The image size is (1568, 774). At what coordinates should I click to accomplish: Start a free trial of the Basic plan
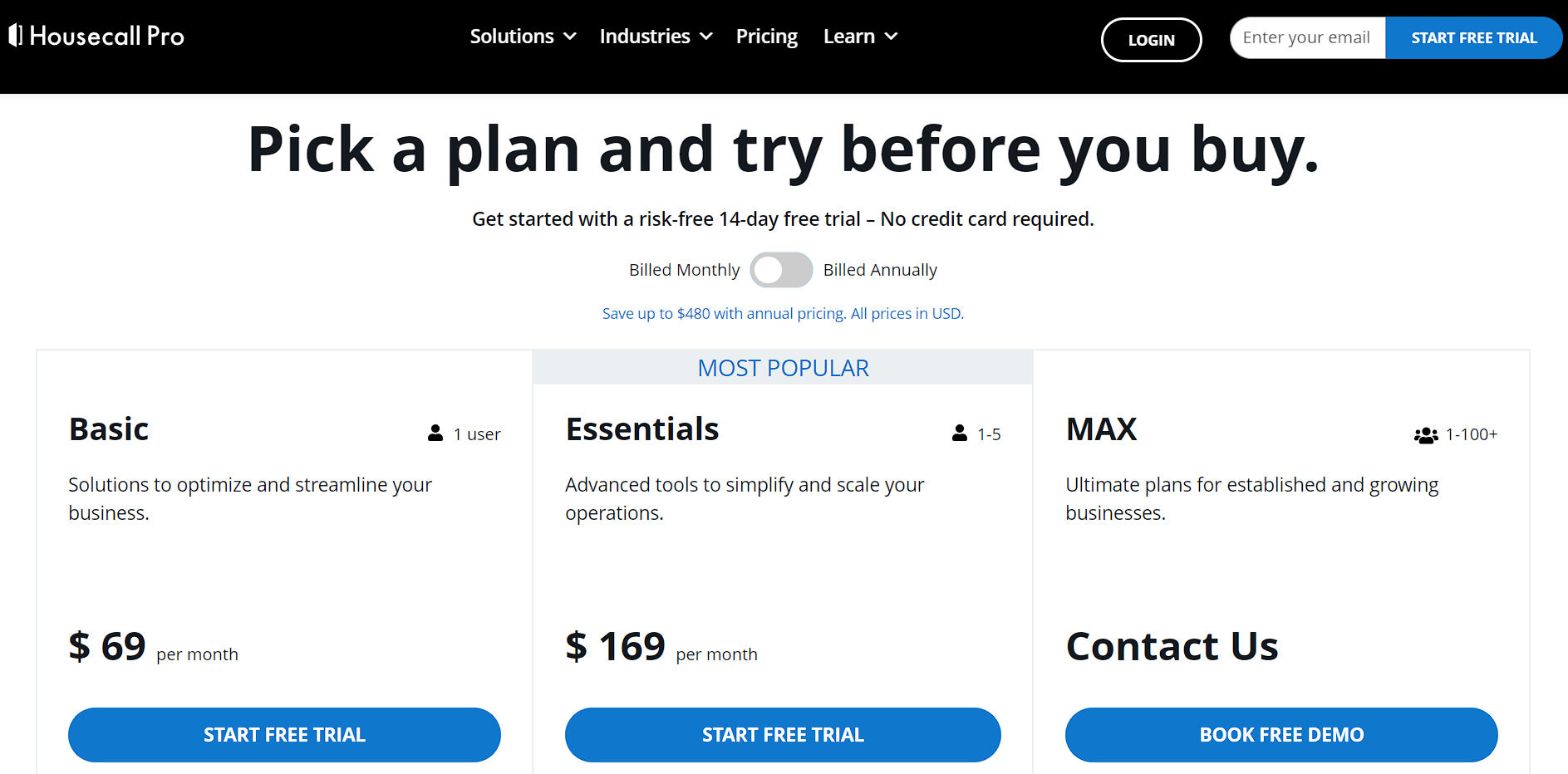[x=284, y=734]
